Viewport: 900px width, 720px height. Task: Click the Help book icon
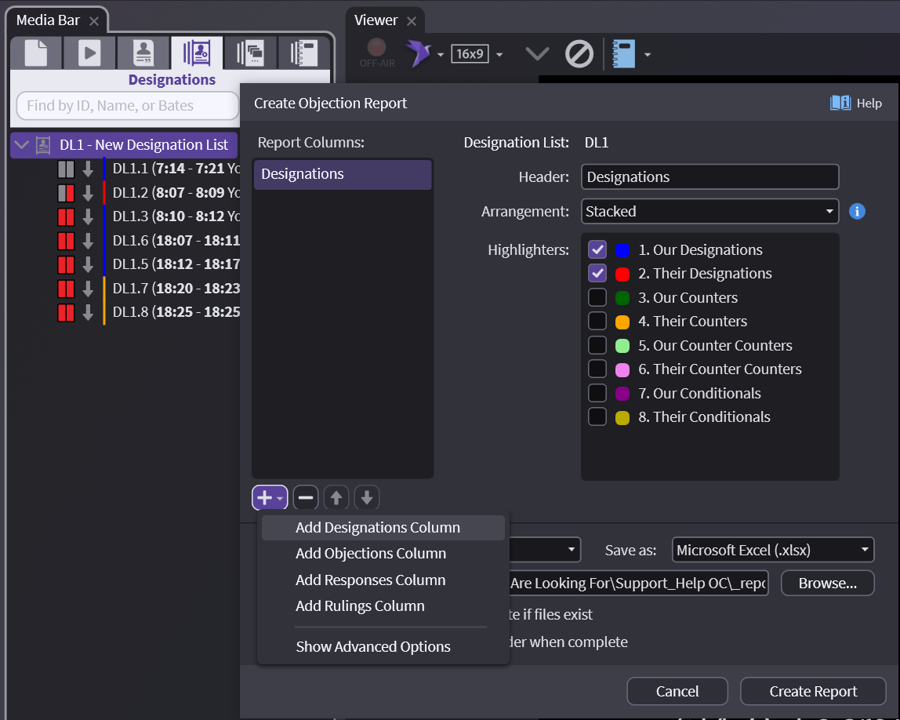(x=840, y=103)
